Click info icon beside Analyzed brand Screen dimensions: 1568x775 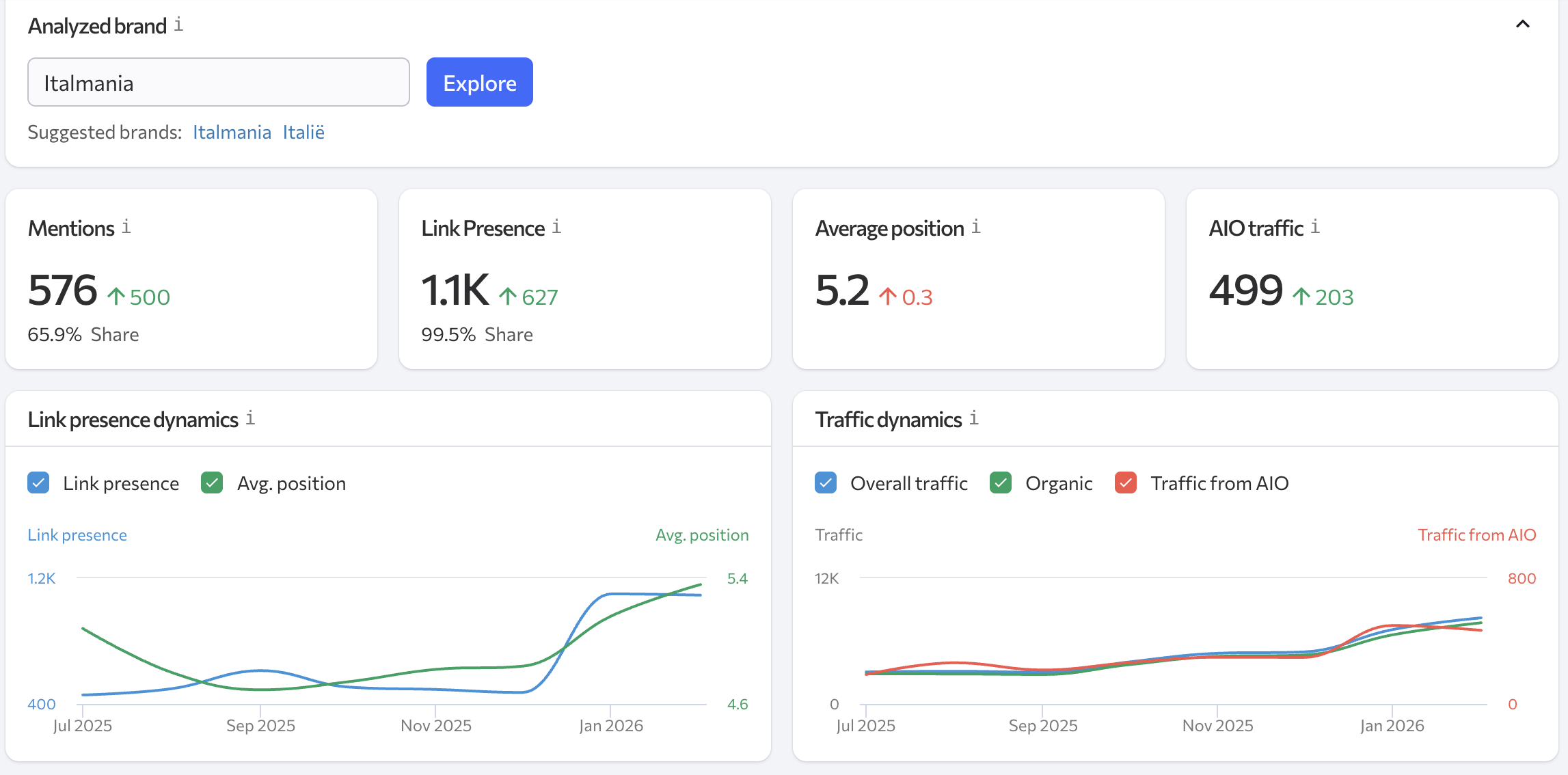[178, 25]
